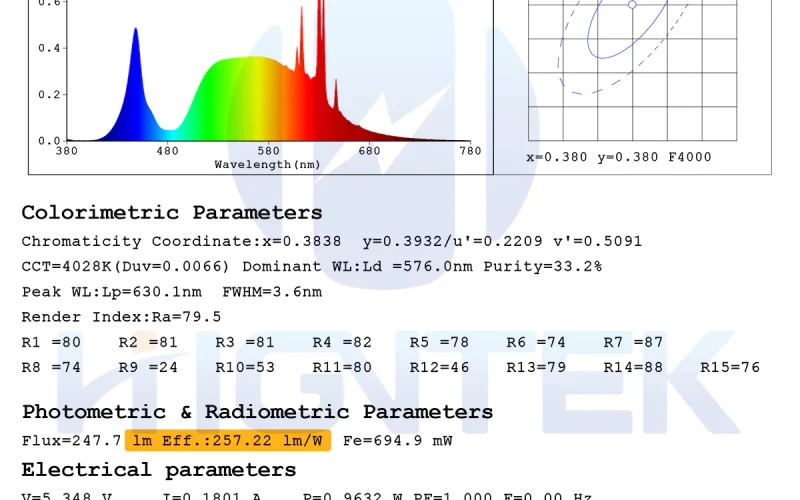Click the 780 tick on wavelength axis
This screenshot has height=500, width=800.
point(470,151)
